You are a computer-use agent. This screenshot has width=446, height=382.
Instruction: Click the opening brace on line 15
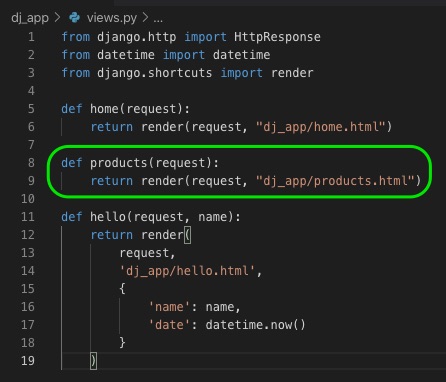122,289
